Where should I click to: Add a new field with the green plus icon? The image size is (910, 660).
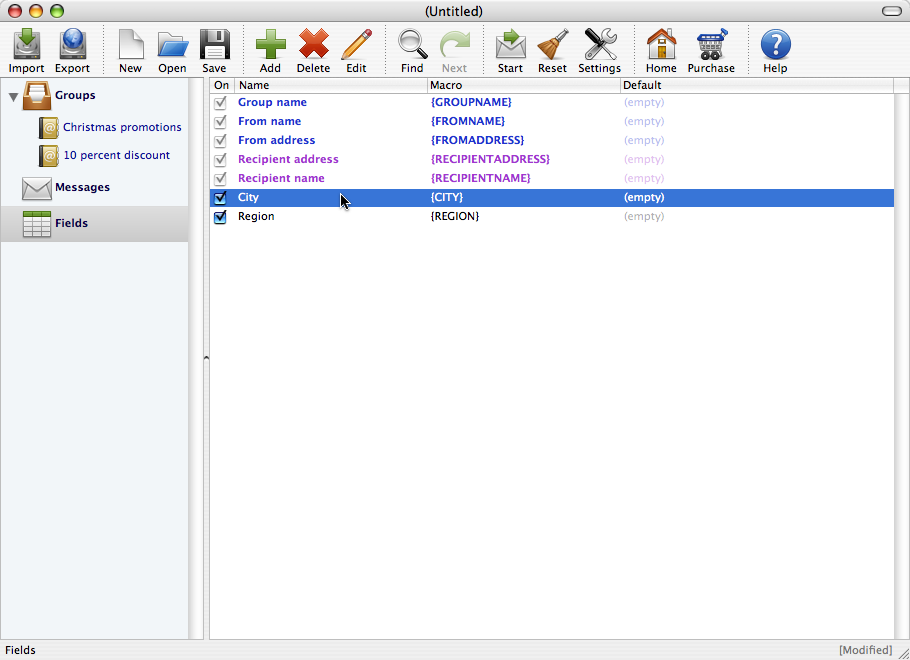269,45
